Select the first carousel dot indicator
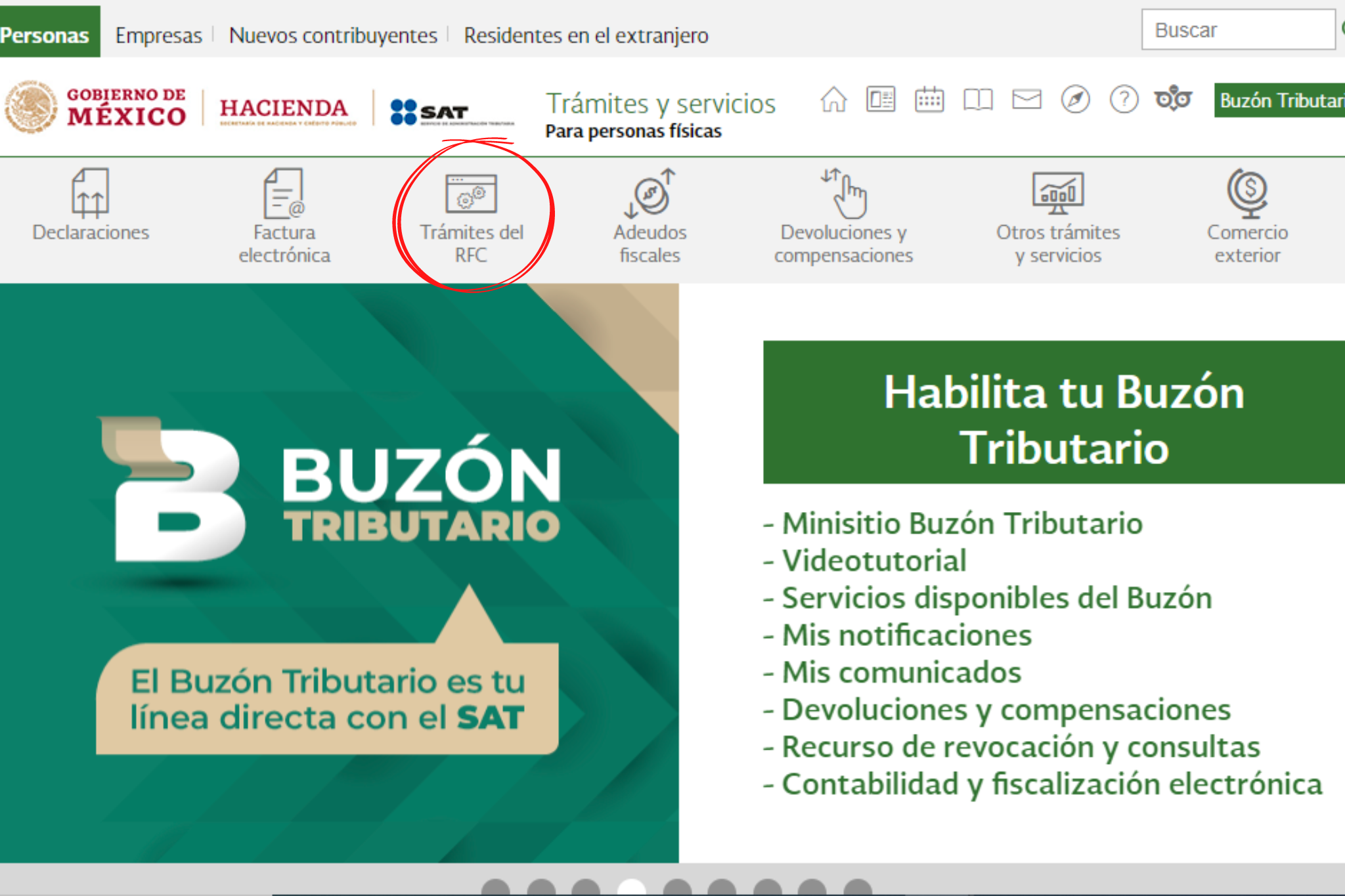Viewport: 1345px width, 896px height. tap(495, 887)
